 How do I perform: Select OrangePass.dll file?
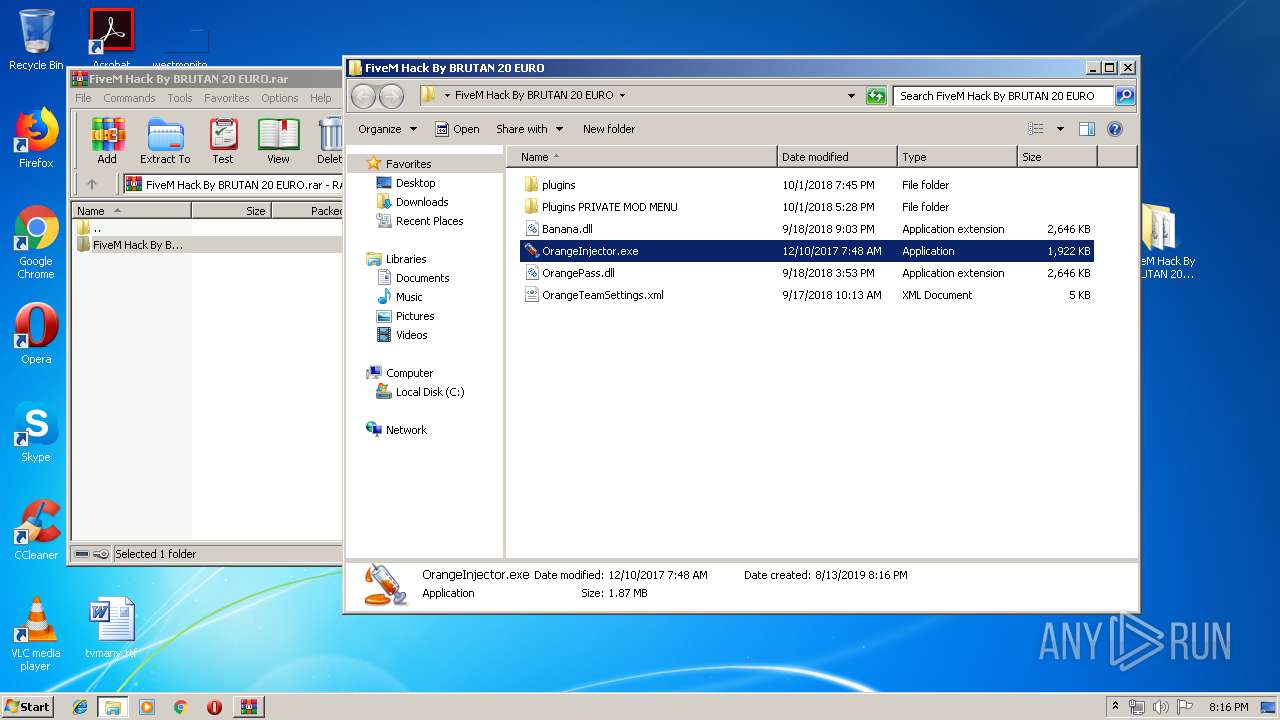click(x=578, y=273)
